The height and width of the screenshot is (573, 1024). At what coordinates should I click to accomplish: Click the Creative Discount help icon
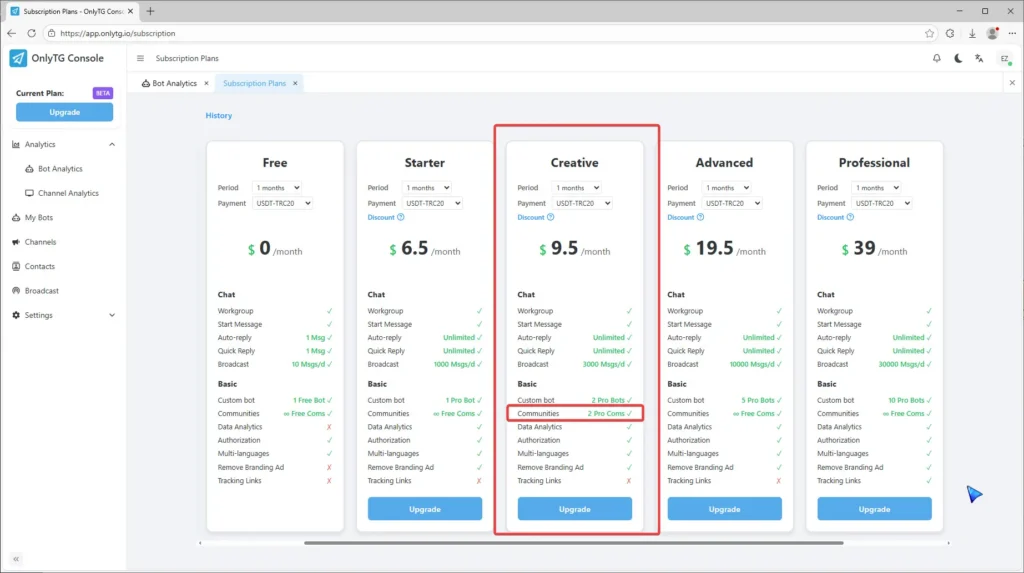551,217
